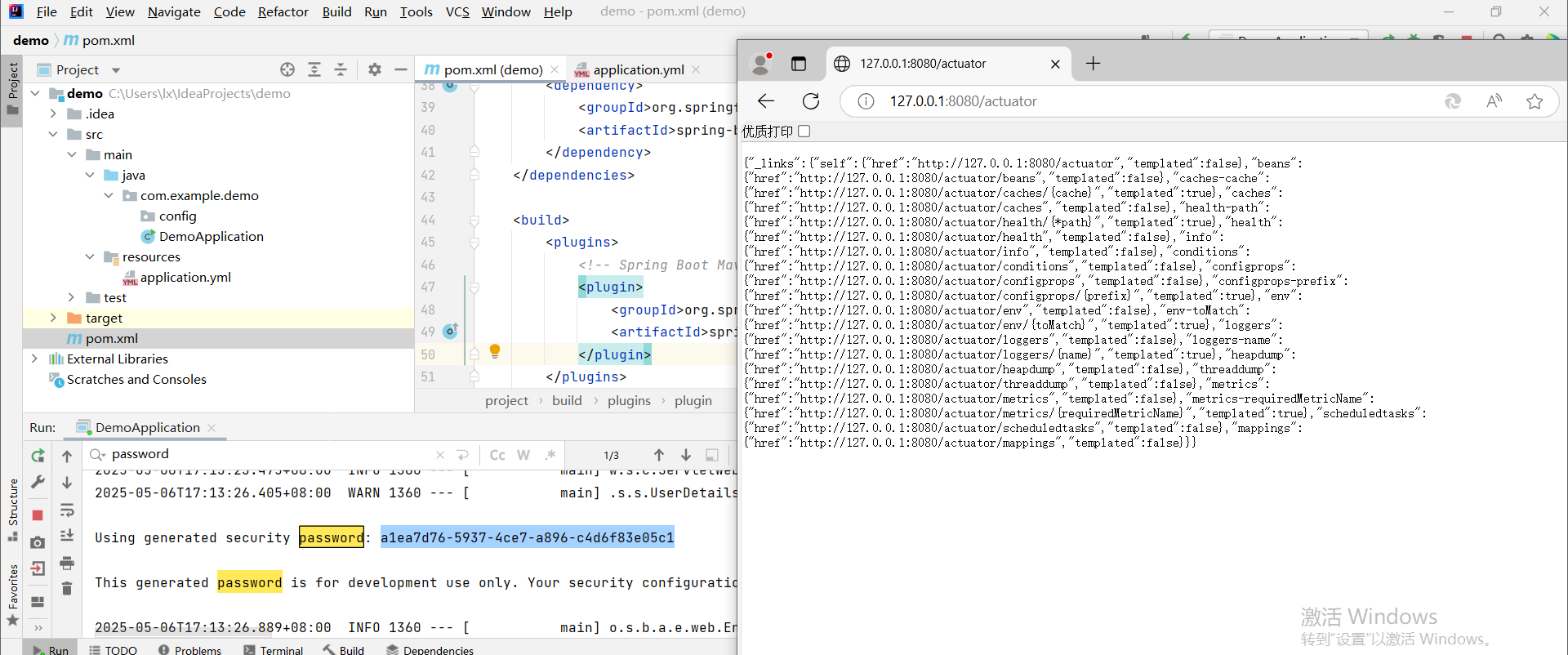Open search history magnifier dropdown in console search
Screen dimensions: 1568x655
(98, 454)
